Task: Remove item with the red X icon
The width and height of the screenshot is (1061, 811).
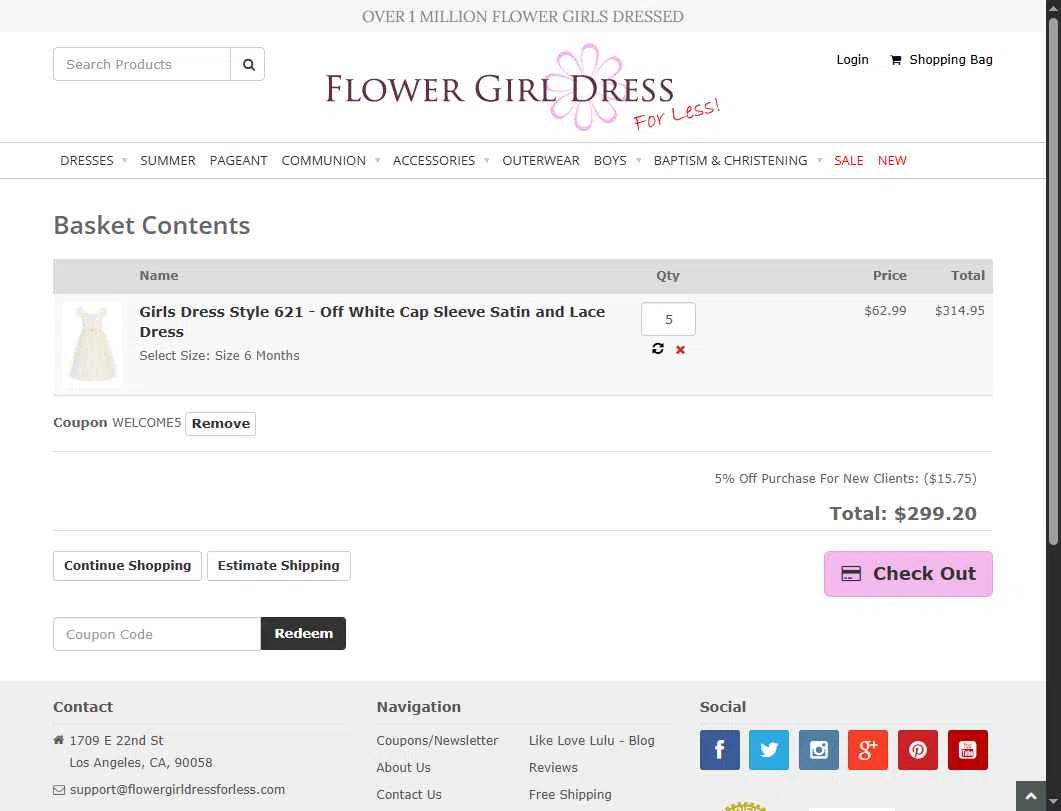Action: [x=680, y=350]
